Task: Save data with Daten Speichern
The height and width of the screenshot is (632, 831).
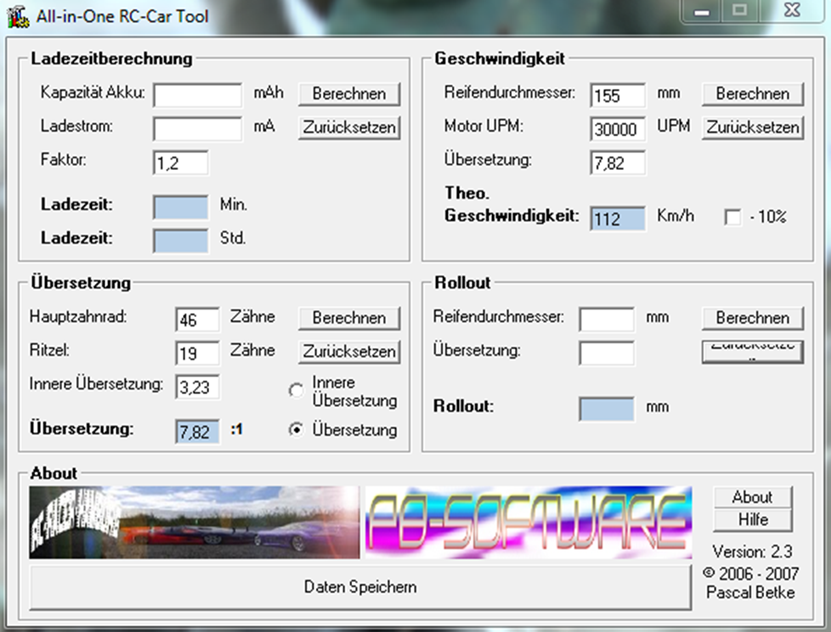Action: coord(360,587)
